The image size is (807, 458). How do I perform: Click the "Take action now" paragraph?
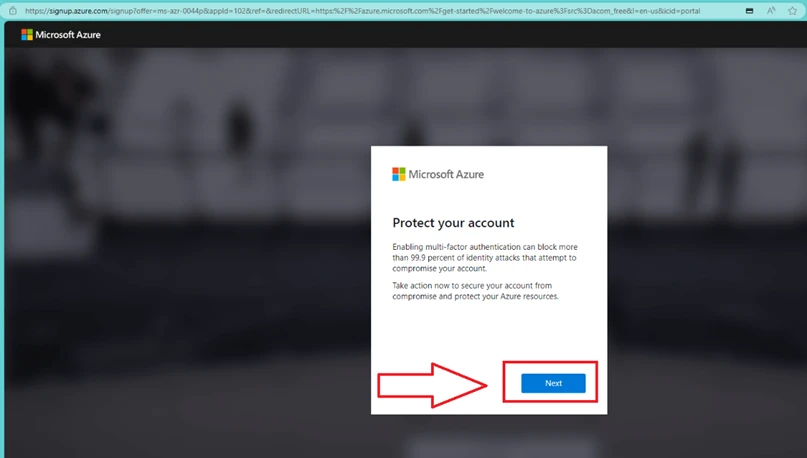coord(476,291)
